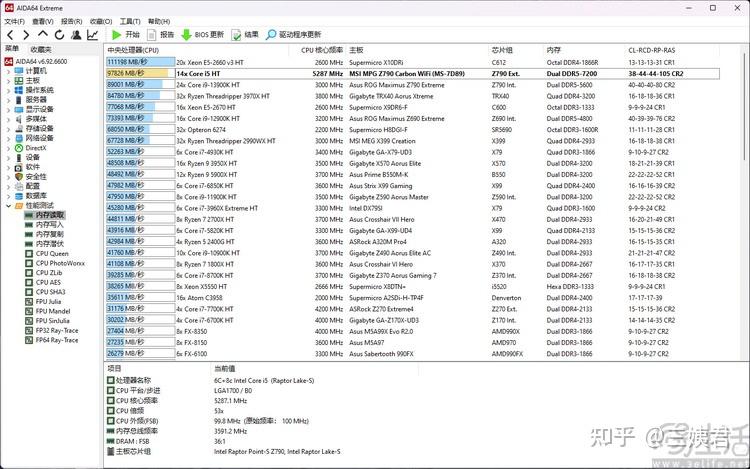This screenshot has width=750, height=469.
Task: Open the 文件(F) menu
Action: pos(14,22)
